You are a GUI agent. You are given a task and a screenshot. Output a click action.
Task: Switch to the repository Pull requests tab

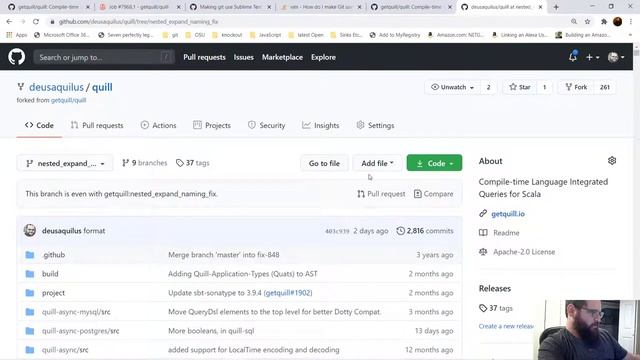click(x=97, y=125)
